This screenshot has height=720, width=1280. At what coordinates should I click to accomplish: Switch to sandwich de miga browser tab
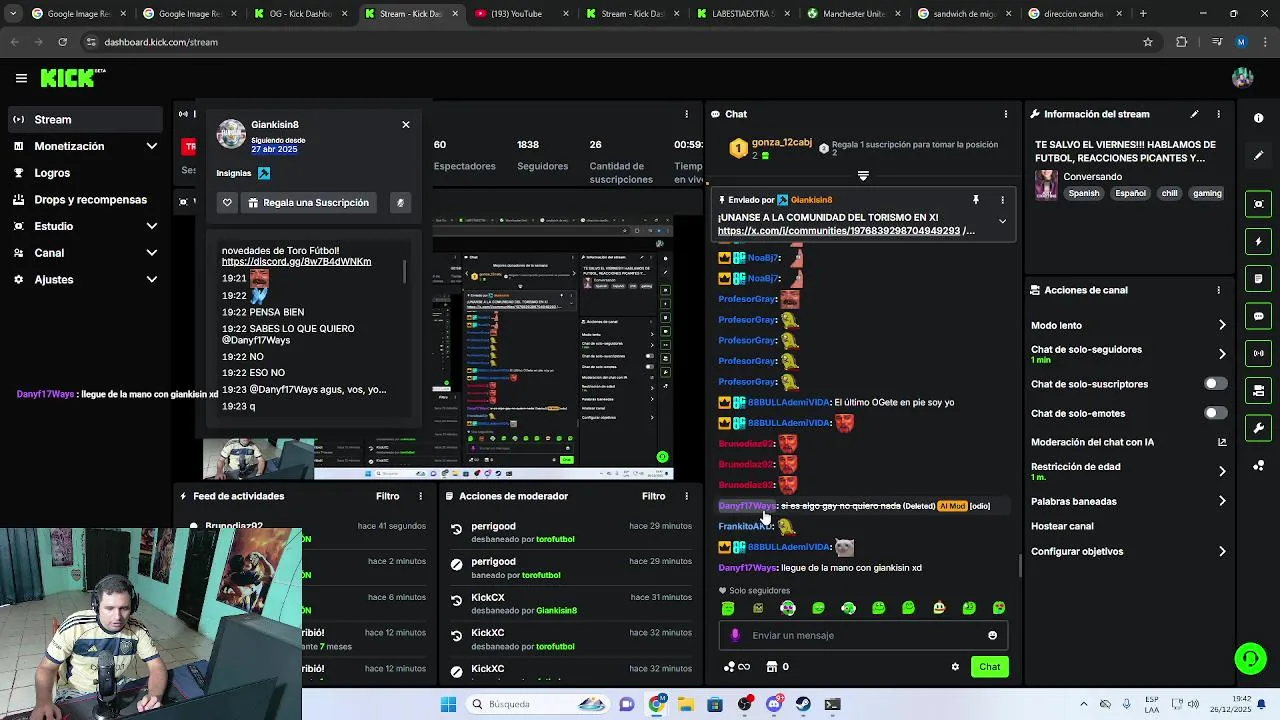963,14
